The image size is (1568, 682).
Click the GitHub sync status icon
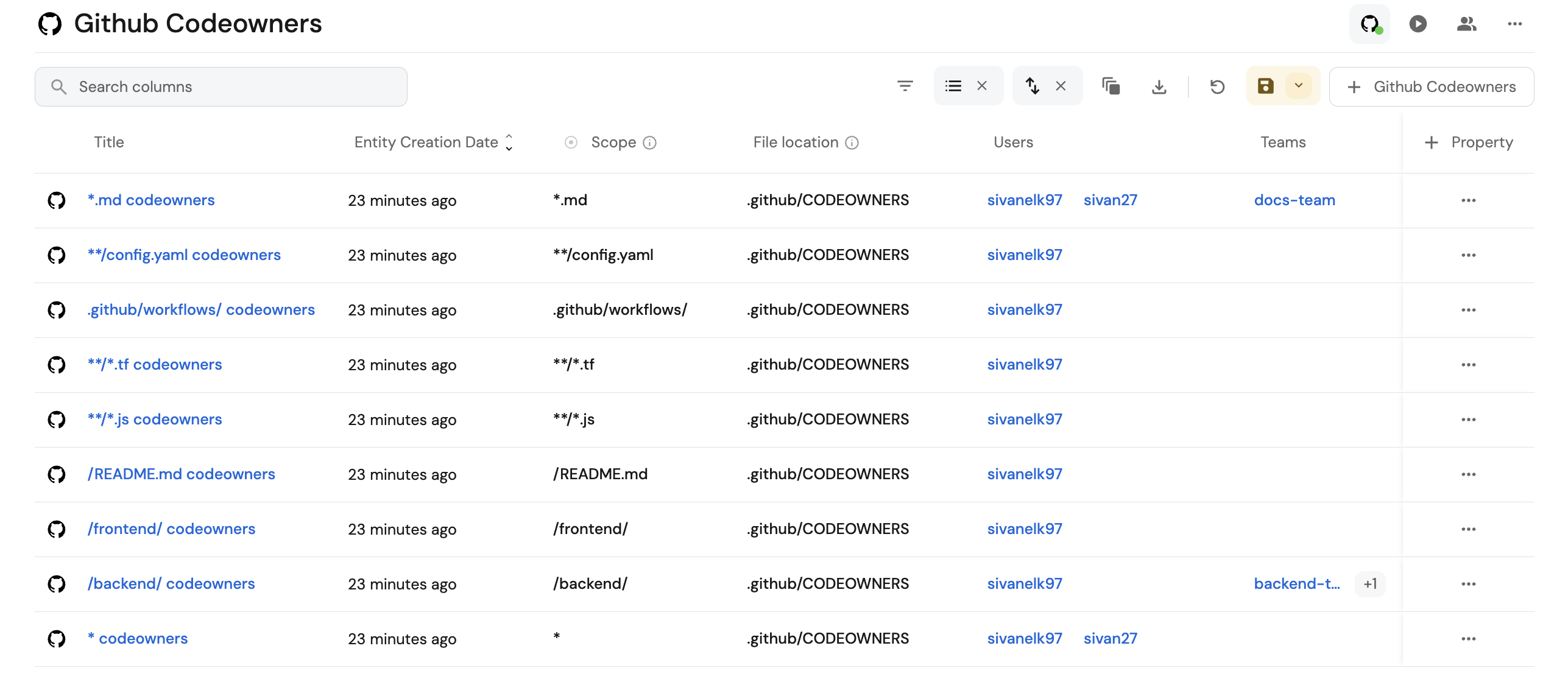click(x=1369, y=24)
